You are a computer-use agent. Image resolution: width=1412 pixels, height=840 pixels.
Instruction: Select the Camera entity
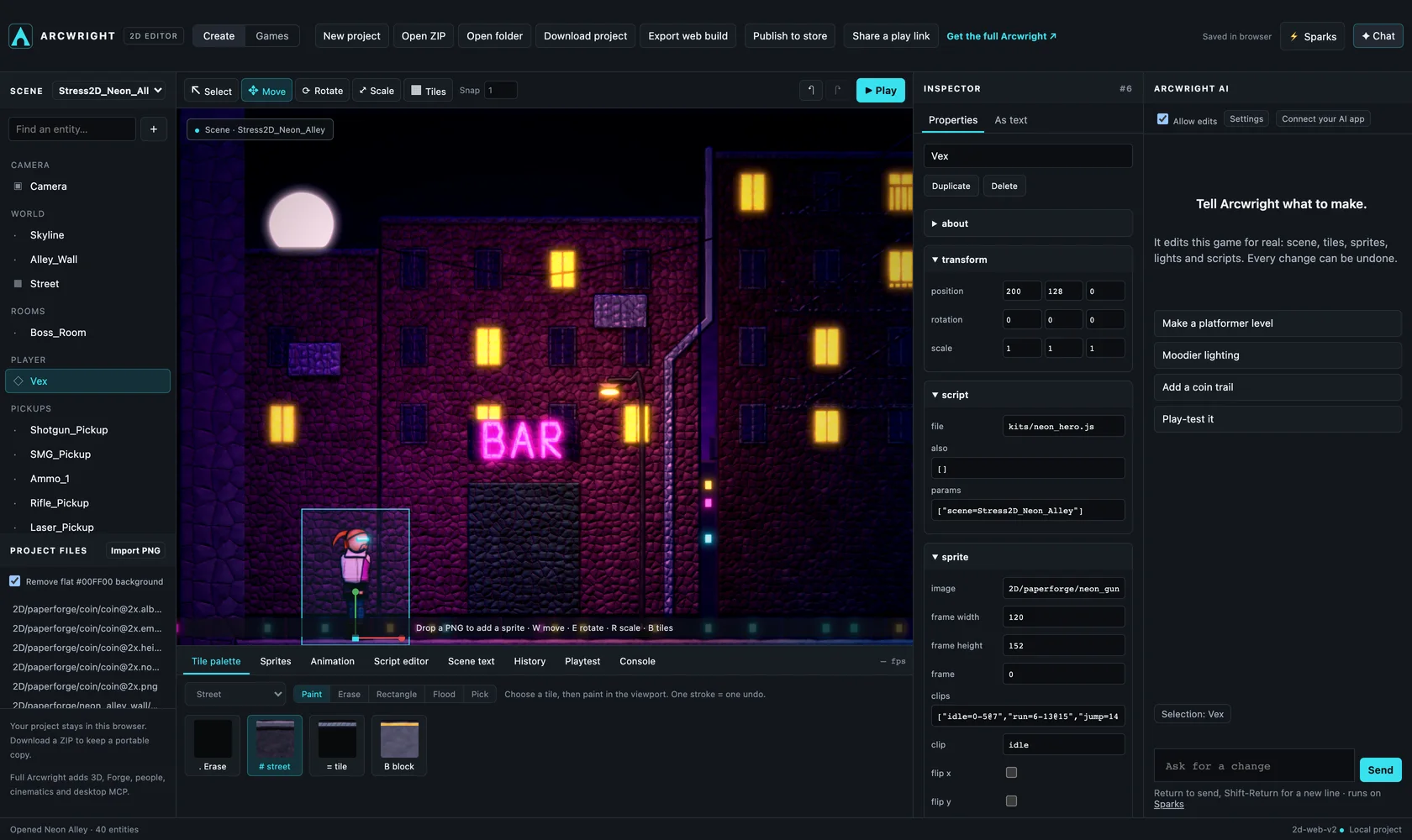pos(87,186)
